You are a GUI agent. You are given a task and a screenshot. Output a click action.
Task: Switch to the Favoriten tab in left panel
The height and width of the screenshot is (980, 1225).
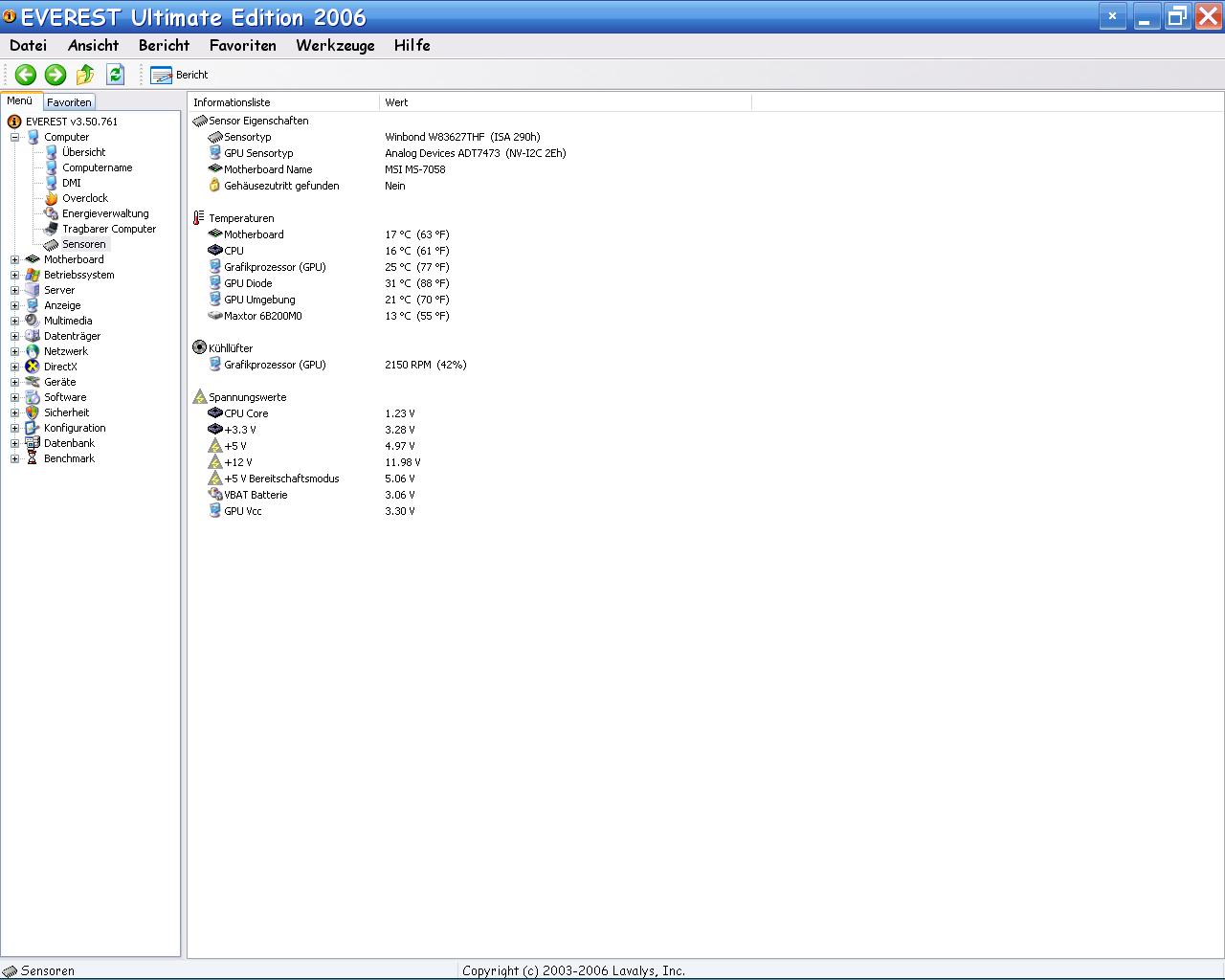point(69,102)
